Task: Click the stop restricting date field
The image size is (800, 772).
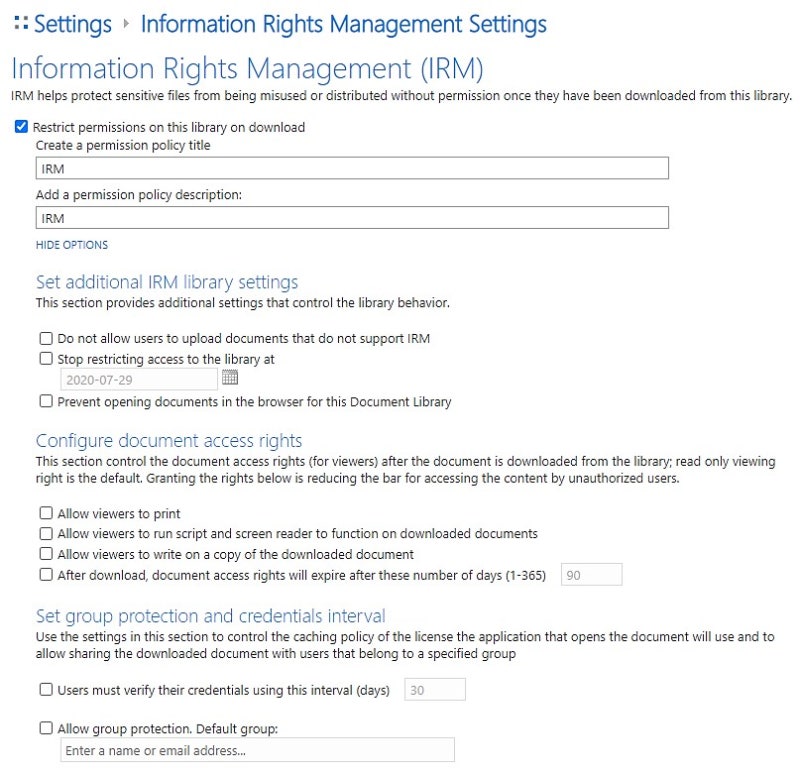Action: click(x=139, y=379)
